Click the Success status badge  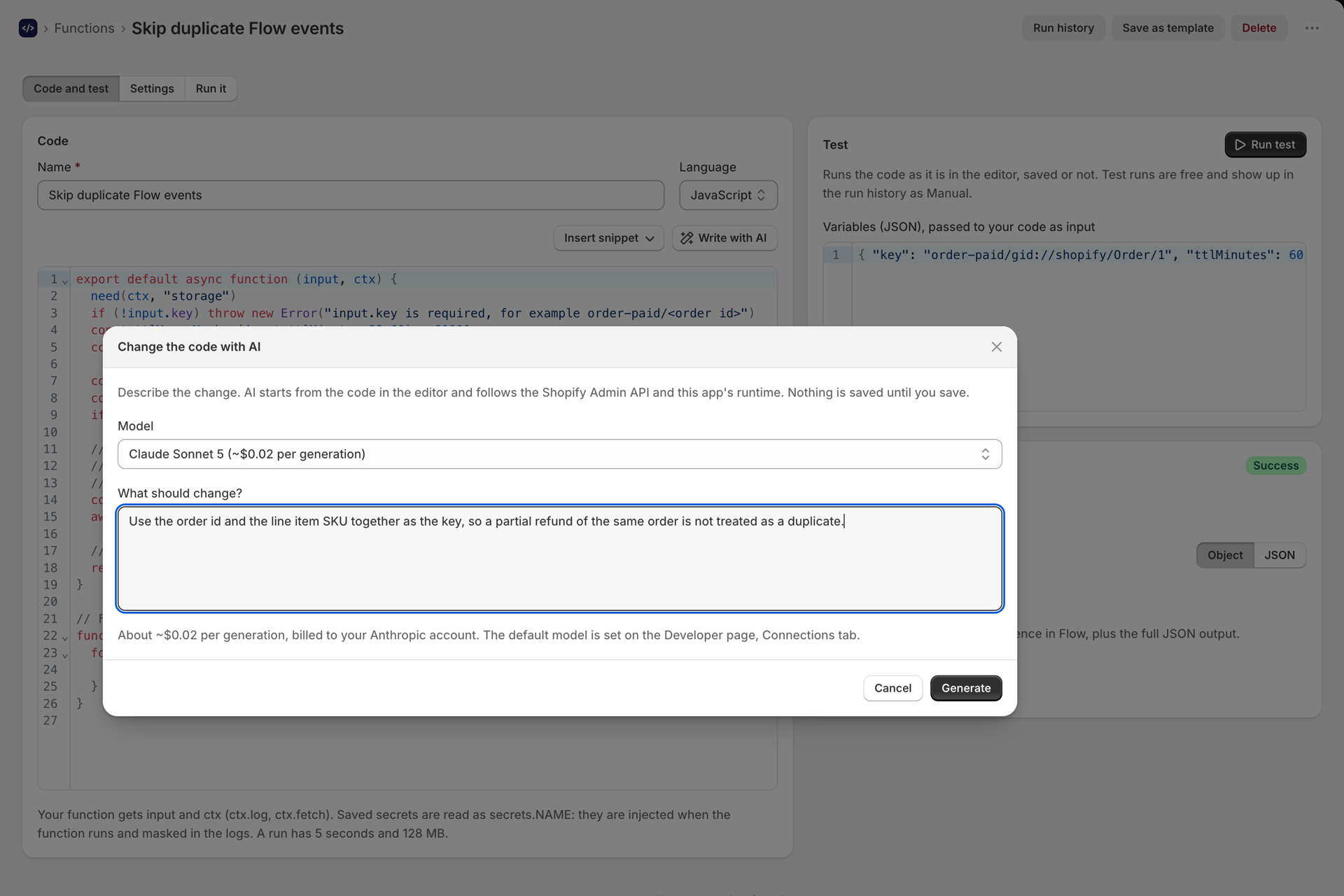(1275, 466)
